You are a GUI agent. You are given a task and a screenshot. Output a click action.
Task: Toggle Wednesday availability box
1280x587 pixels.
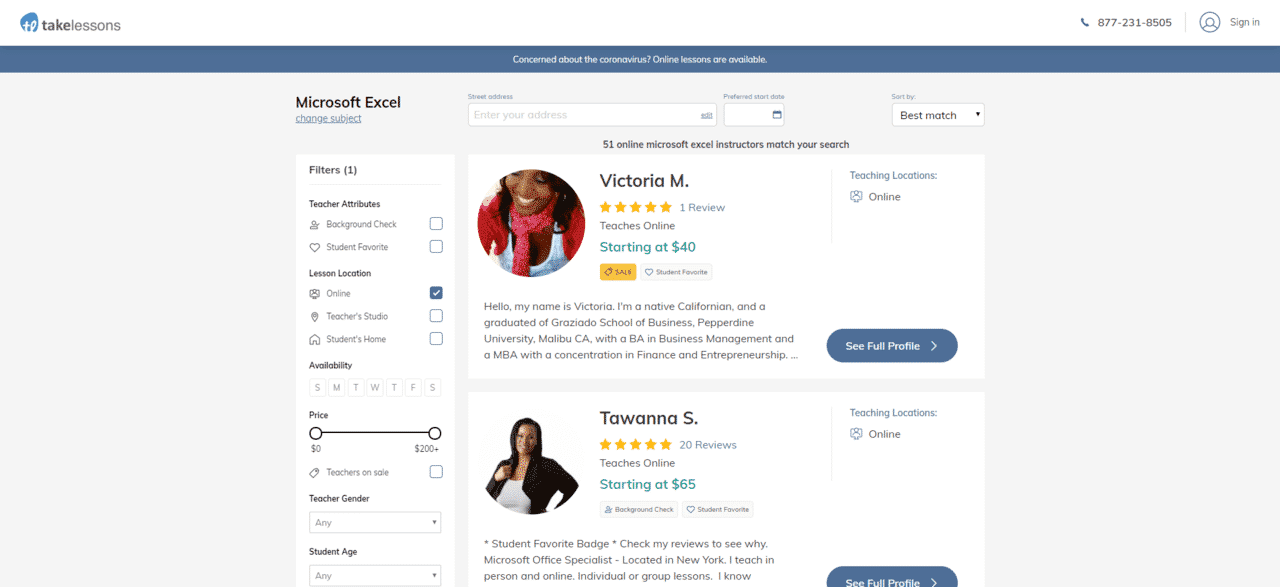375,387
